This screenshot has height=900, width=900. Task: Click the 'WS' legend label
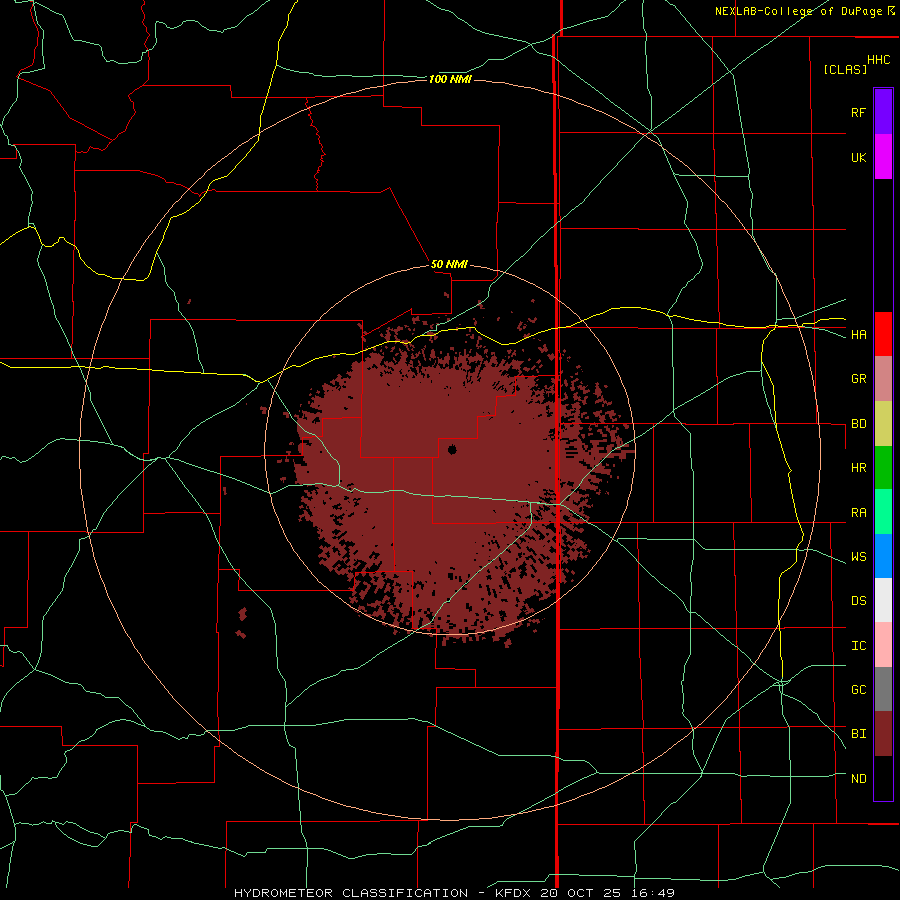pyautogui.click(x=858, y=557)
